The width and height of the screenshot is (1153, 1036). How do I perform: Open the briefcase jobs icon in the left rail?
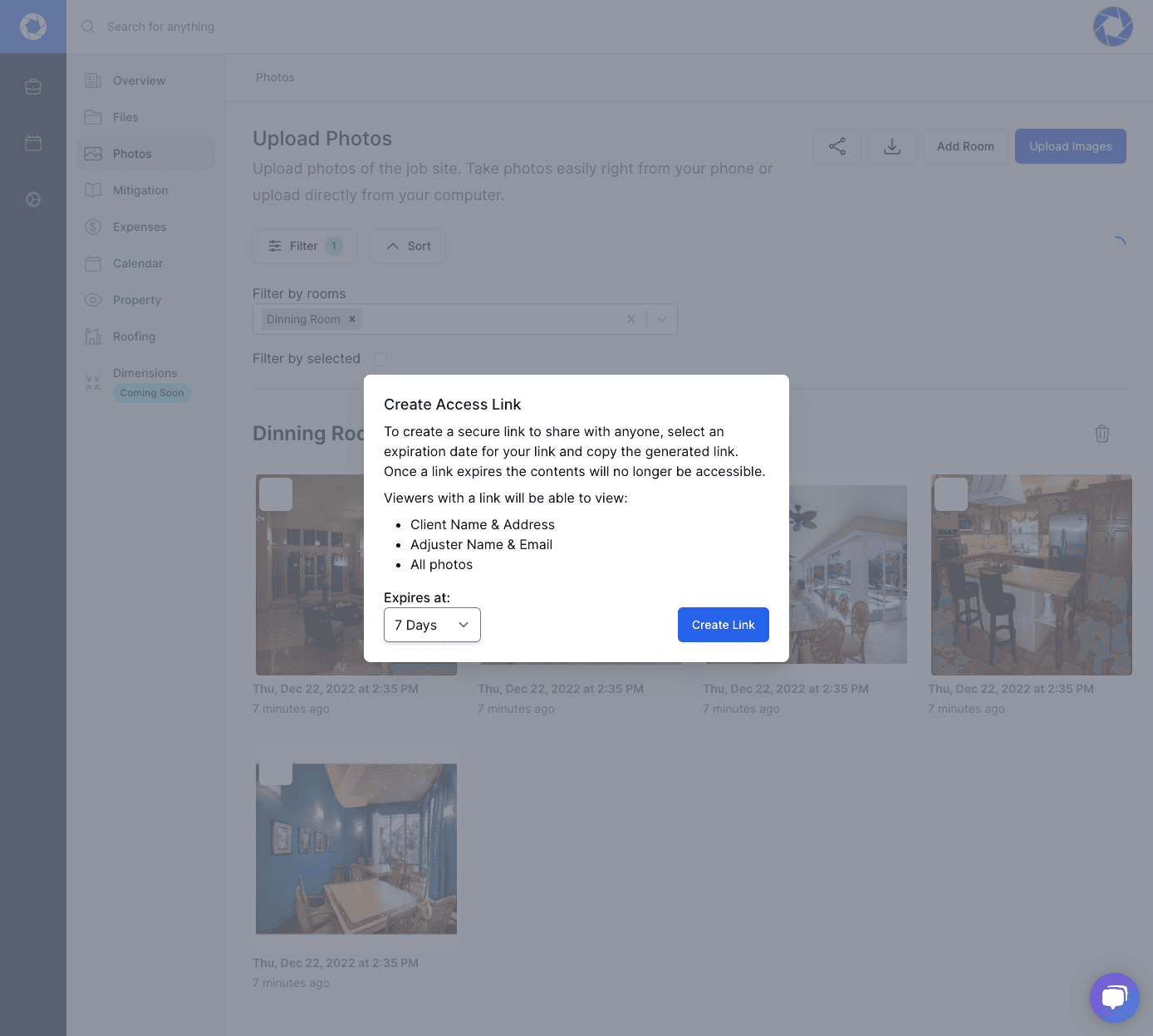[x=33, y=86]
